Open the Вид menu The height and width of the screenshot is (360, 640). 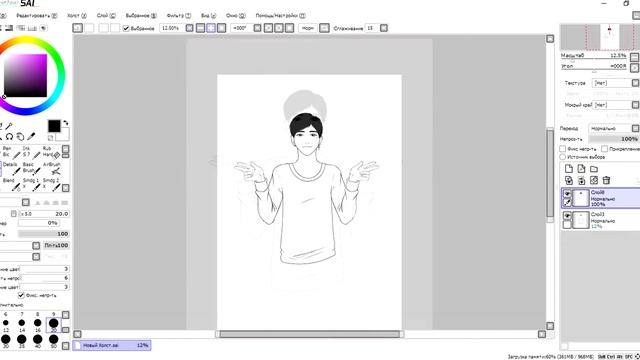[208, 16]
